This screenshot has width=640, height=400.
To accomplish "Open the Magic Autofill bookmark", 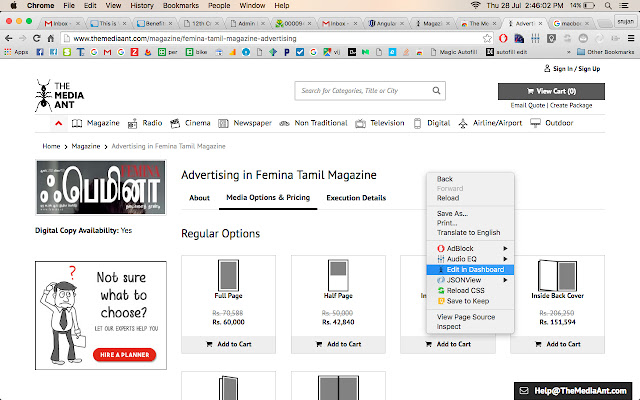I will (x=453, y=52).
